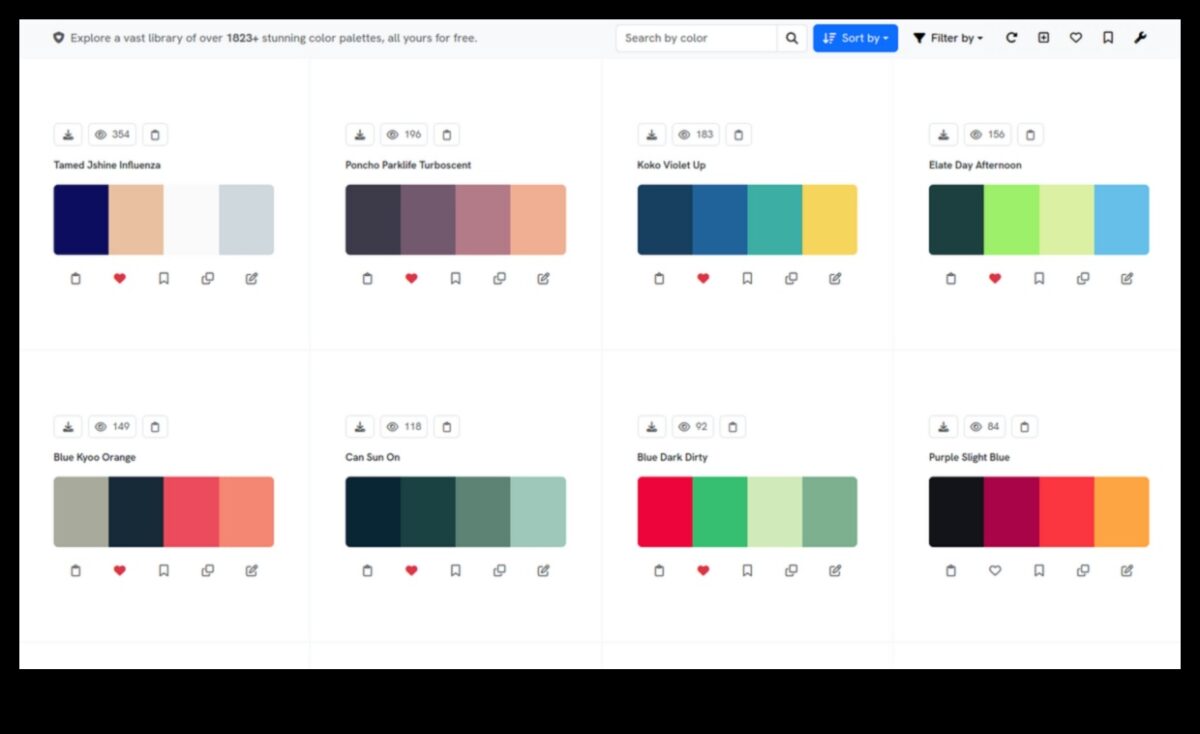Image resolution: width=1200 pixels, height=734 pixels.
Task: Click the Elate Day Afternoon palette title
Action: coord(975,165)
